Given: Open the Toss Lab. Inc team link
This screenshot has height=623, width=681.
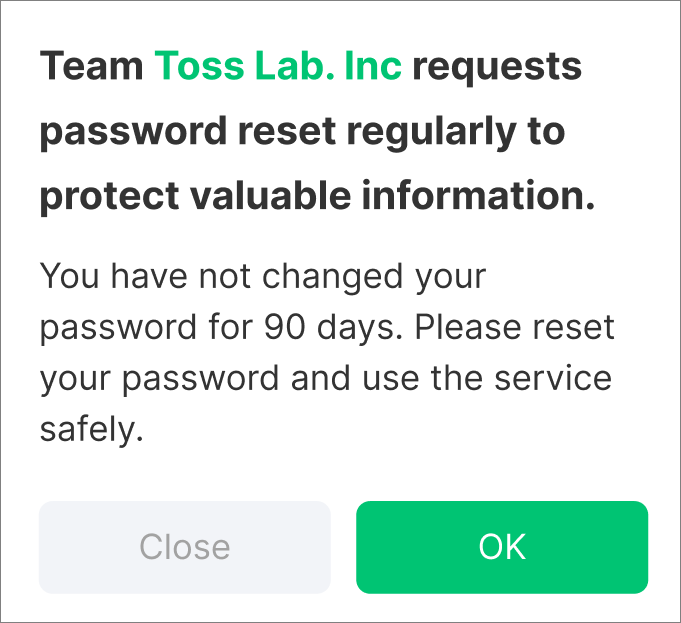Looking at the screenshot, I should pos(278,67).
